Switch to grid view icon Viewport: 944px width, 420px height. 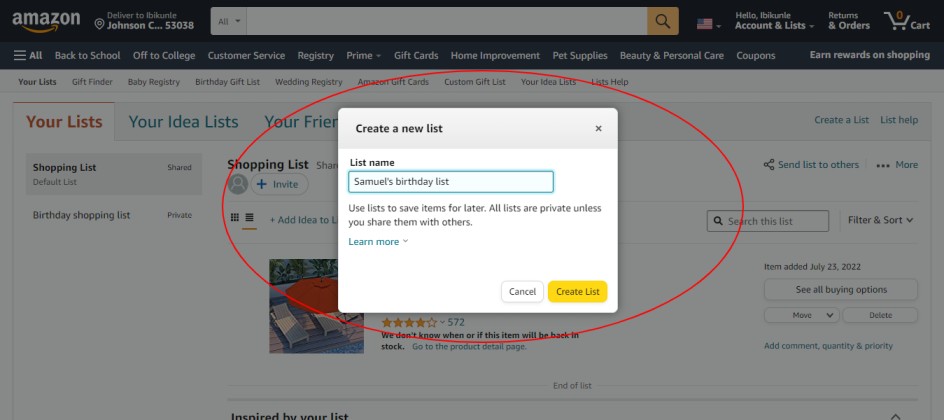point(235,217)
